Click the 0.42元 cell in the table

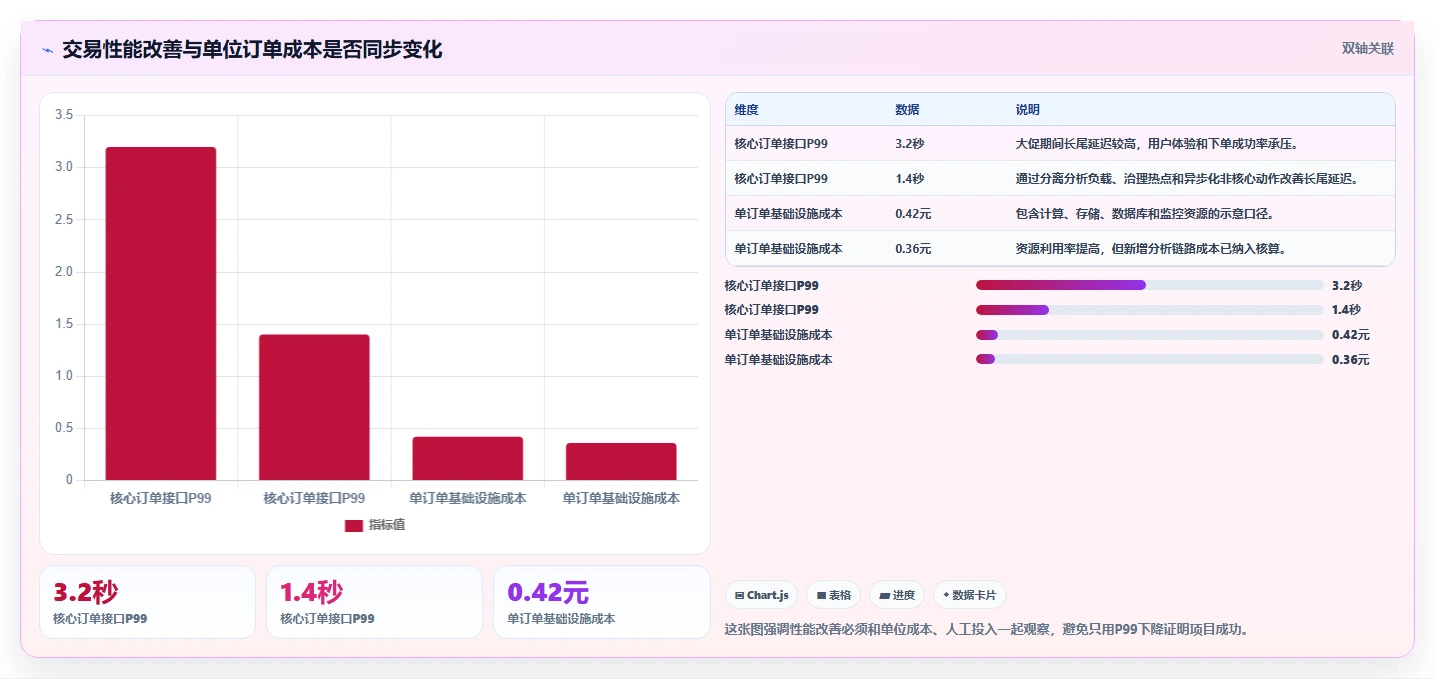click(x=913, y=214)
